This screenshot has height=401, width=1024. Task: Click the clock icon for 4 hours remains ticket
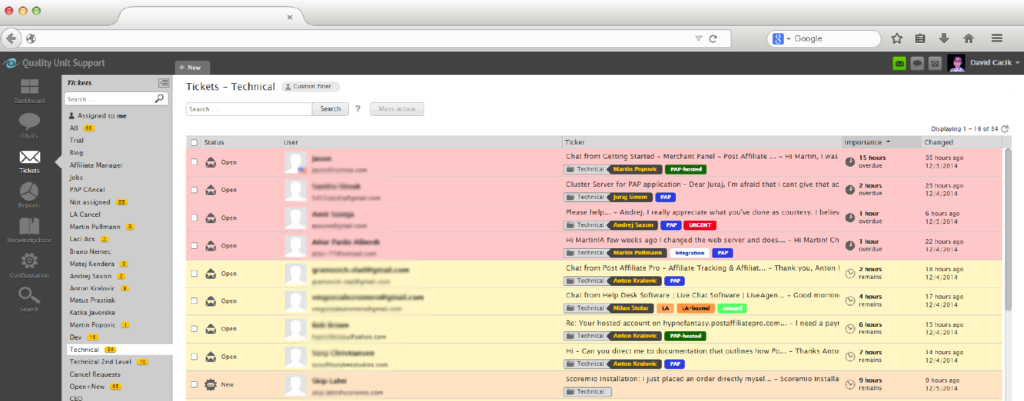pos(850,300)
